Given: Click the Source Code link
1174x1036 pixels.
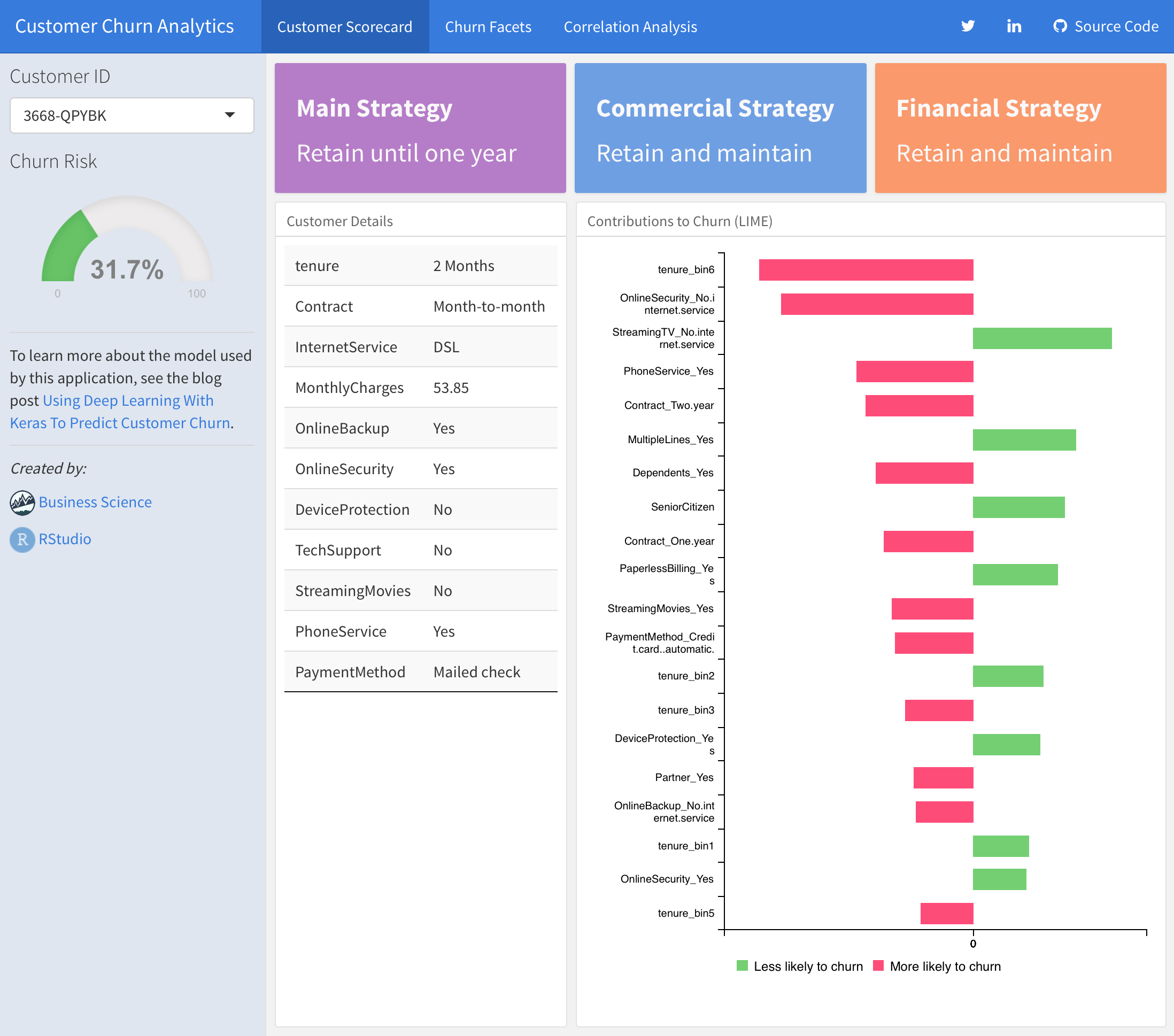Looking at the screenshot, I should pos(1116,26).
